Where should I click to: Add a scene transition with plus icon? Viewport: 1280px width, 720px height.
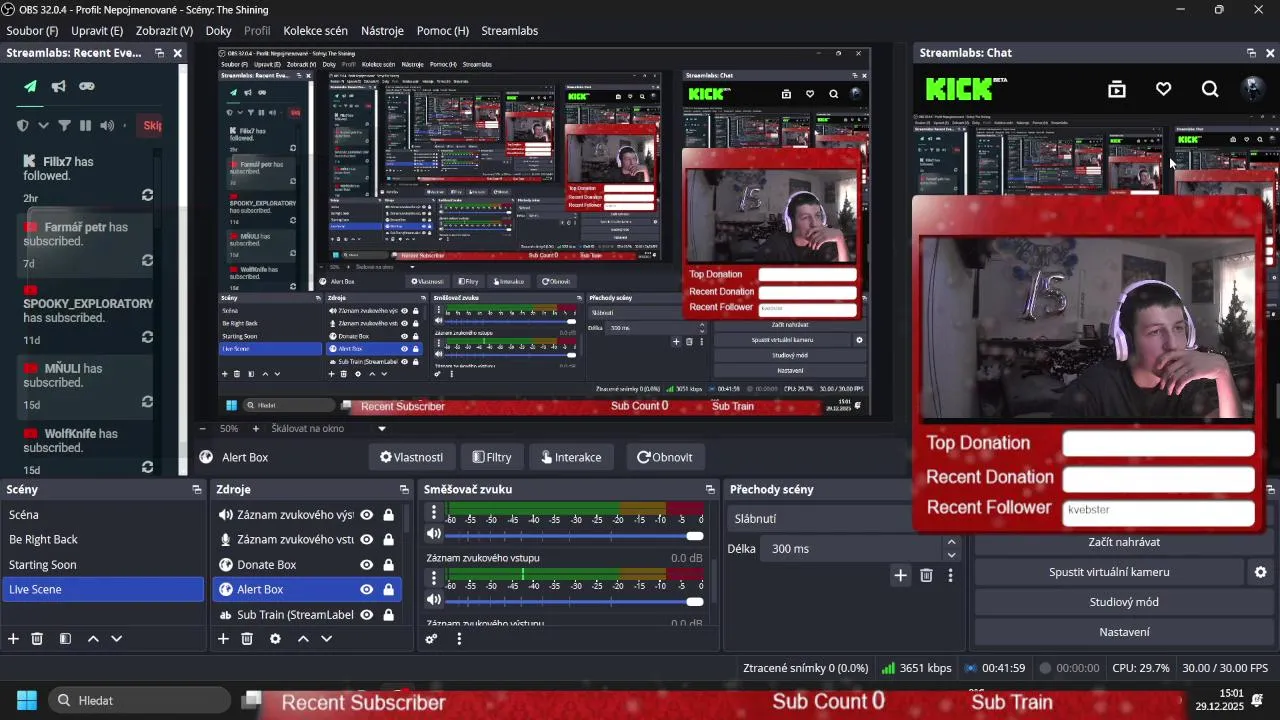tap(900, 575)
